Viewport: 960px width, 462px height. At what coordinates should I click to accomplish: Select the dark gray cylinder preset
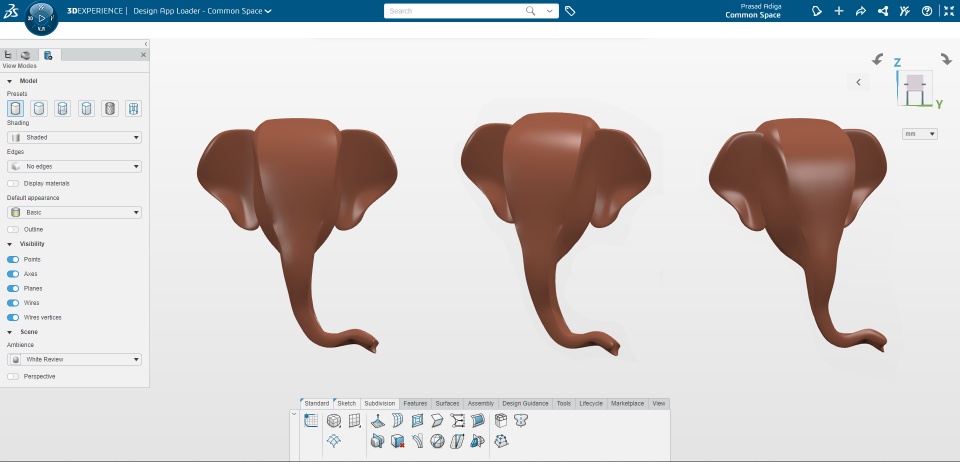tap(110, 108)
